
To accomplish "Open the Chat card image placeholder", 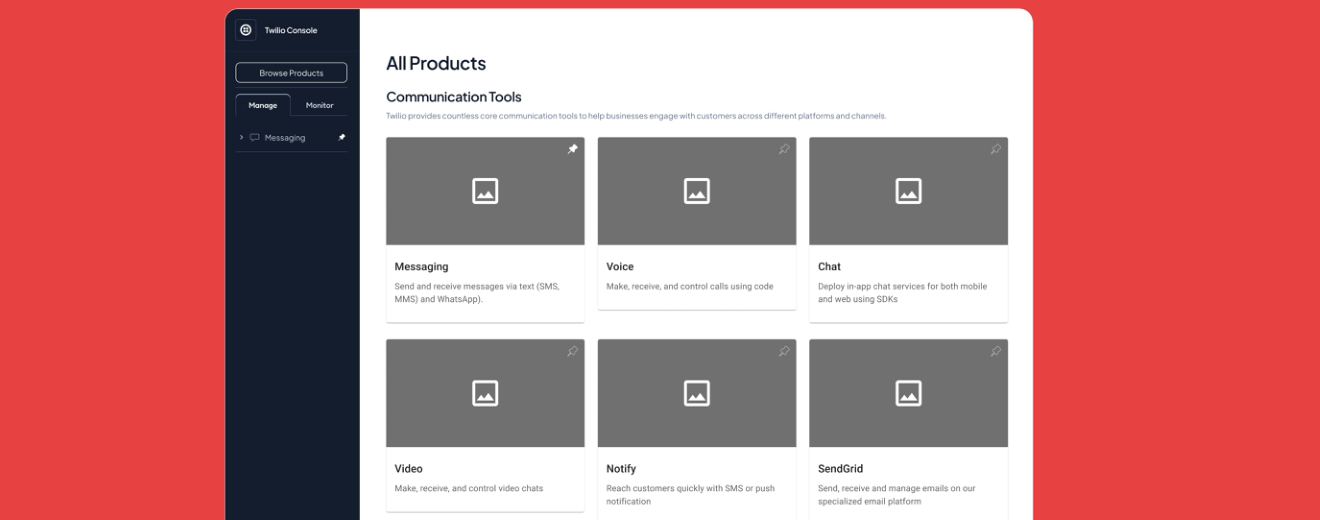I will (908, 191).
